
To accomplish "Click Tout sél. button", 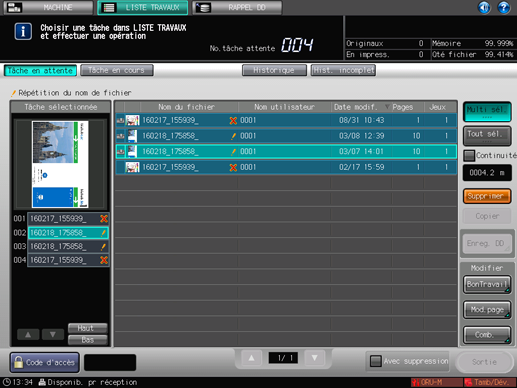I will coord(487,136).
